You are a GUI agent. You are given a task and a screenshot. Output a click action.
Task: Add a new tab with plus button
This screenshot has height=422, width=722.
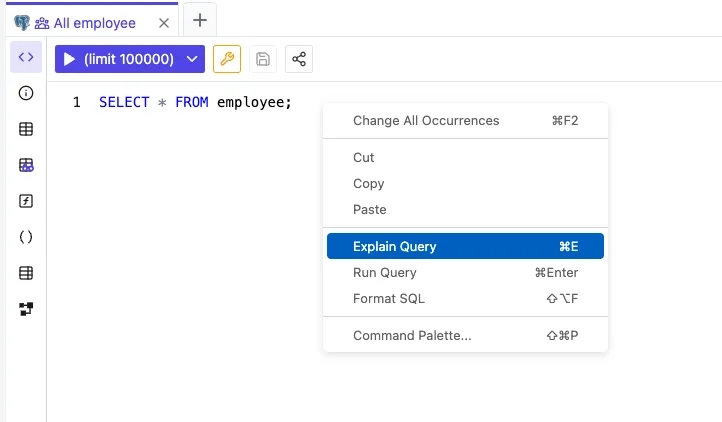pyautogui.click(x=200, y=20)
